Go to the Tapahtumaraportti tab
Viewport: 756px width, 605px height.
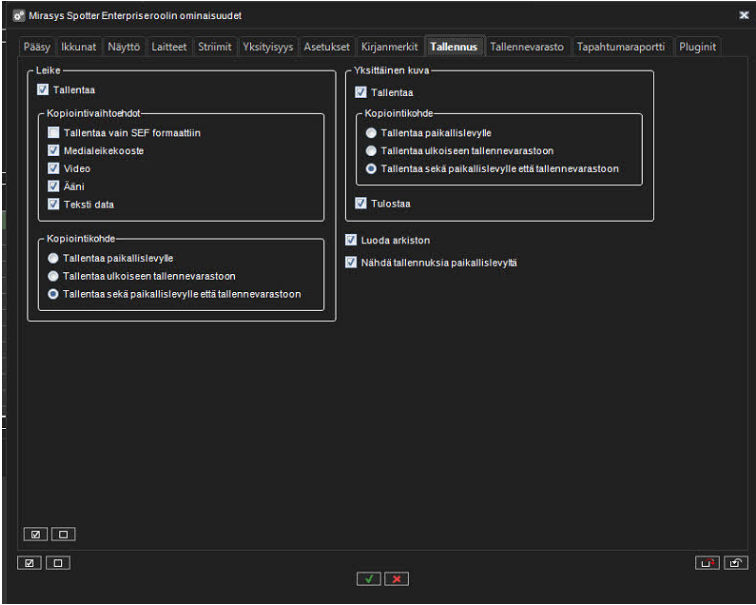click(620, 47)
